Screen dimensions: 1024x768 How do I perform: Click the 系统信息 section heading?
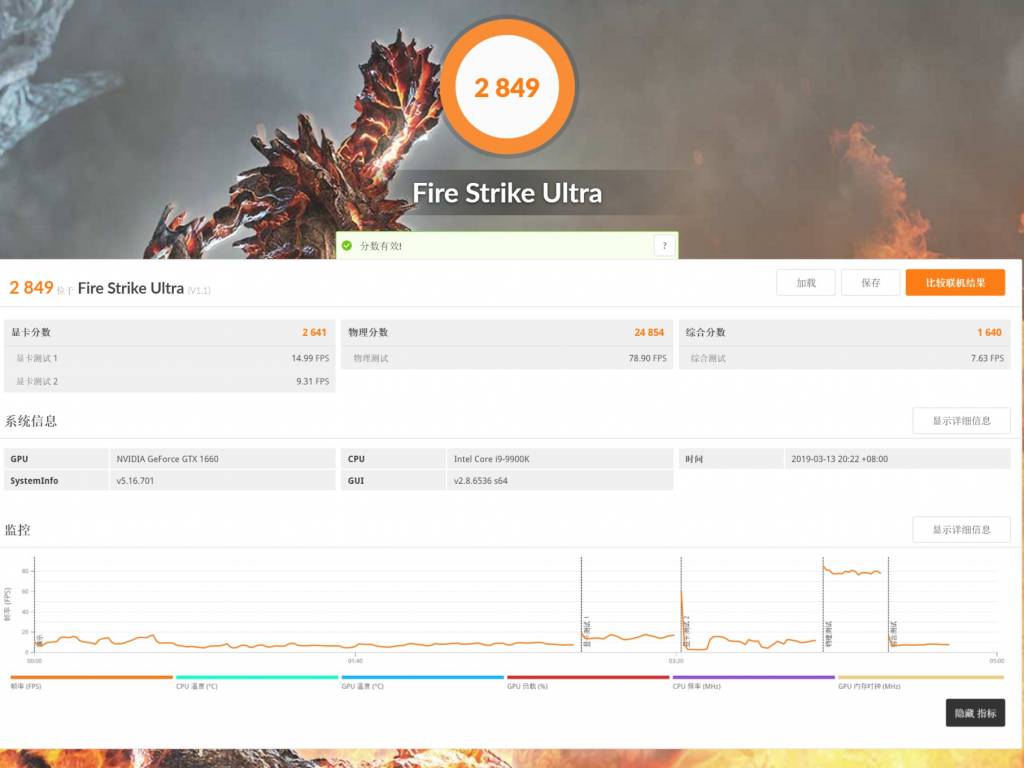31,421
